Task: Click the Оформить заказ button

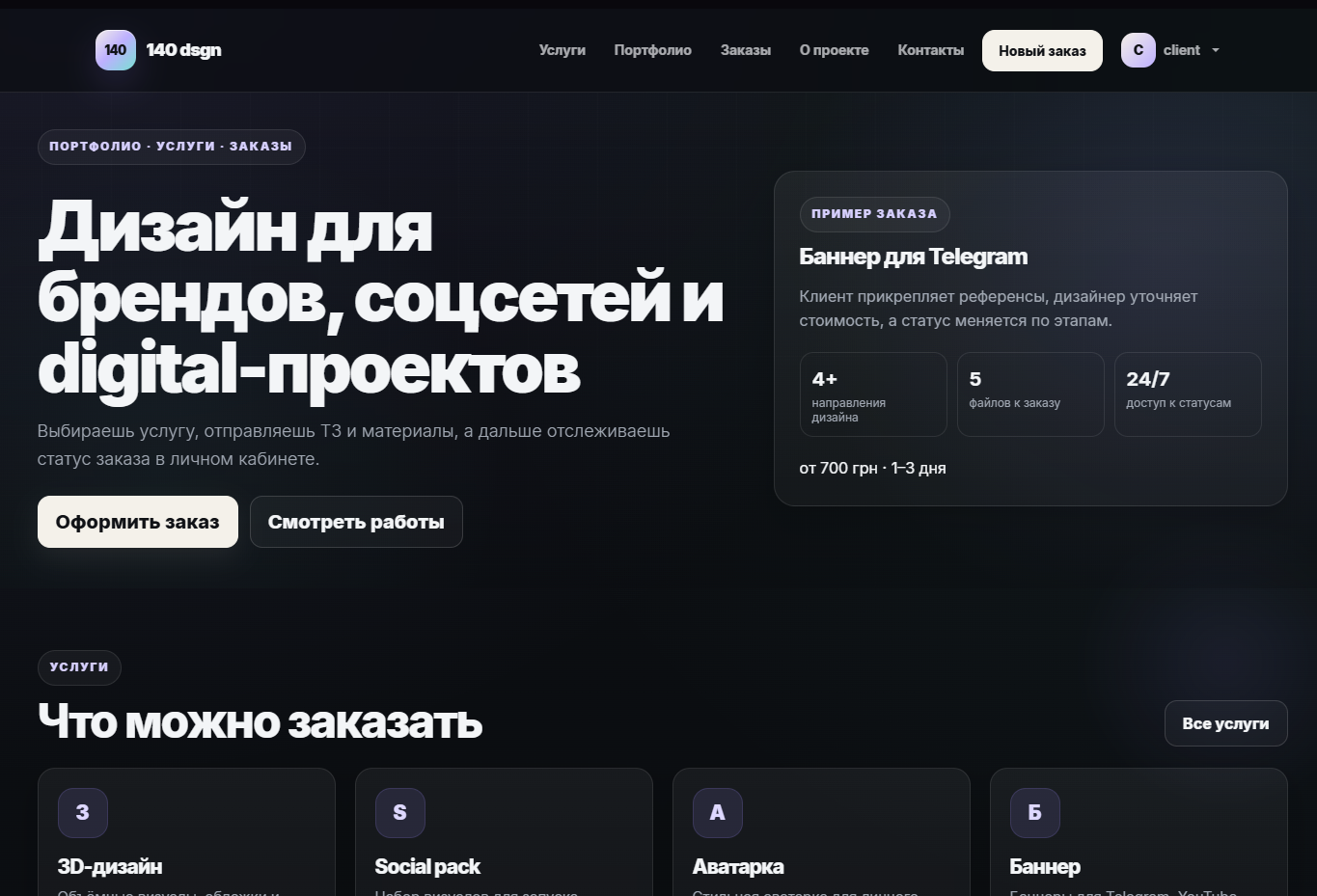Action: (138, 522)
